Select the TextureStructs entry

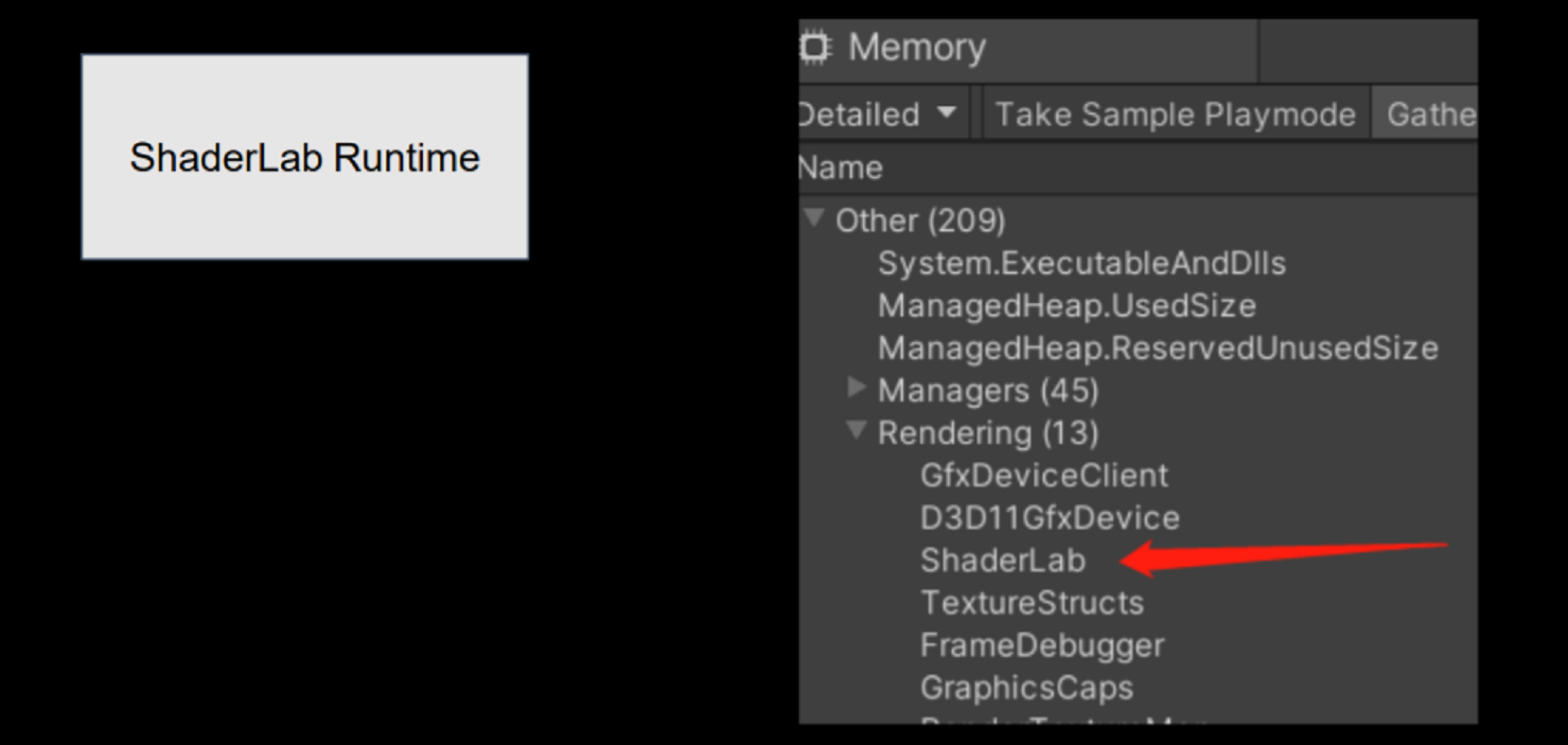pos(1031,602)
